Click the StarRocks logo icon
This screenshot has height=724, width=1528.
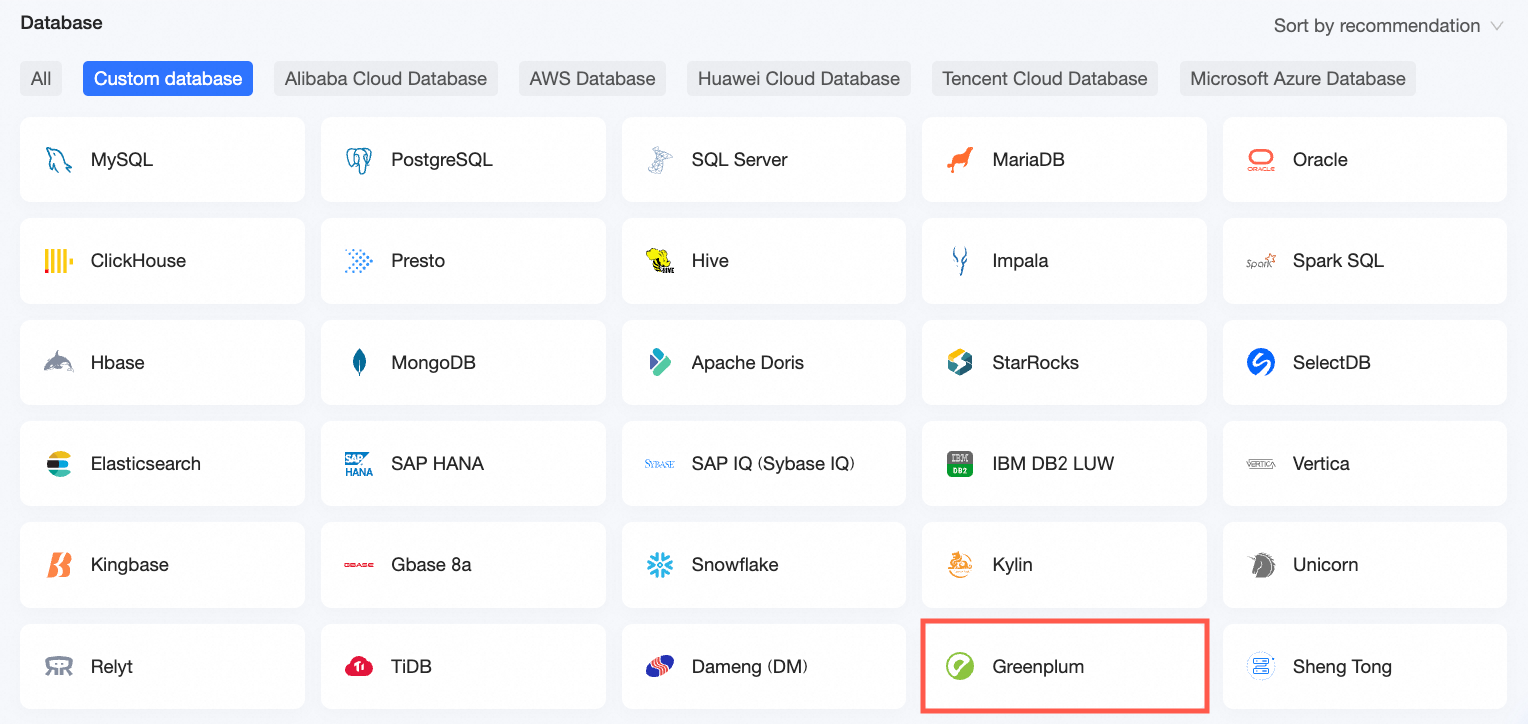click(x=960, y=362)
